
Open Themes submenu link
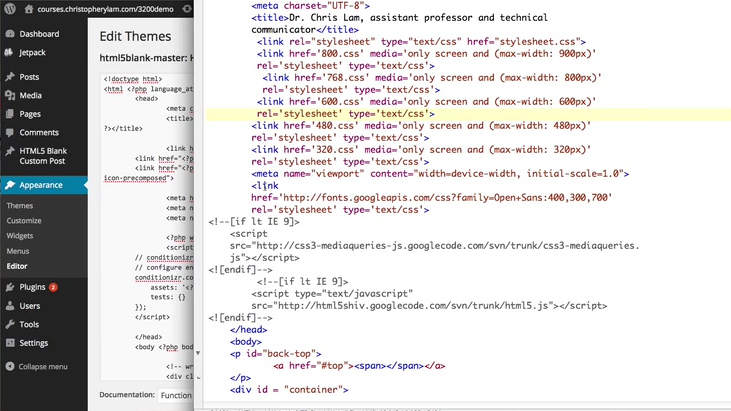click(20, 206)
